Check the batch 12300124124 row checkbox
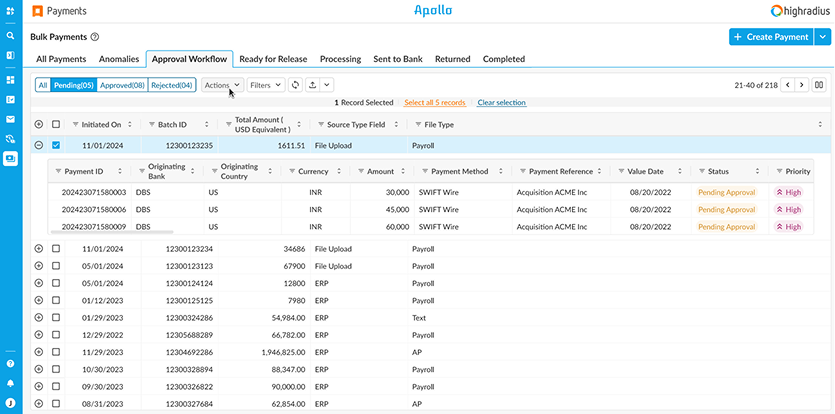This screenshot has width=835, height=414. [x=56, y=283]
